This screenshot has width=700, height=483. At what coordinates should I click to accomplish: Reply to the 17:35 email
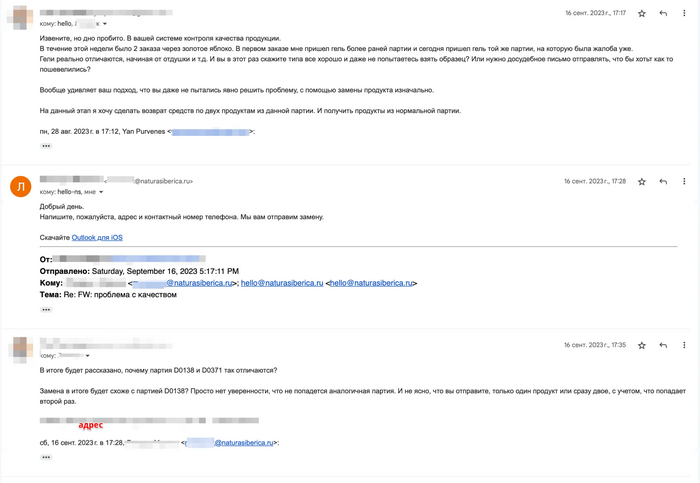[x=663, y=345]
